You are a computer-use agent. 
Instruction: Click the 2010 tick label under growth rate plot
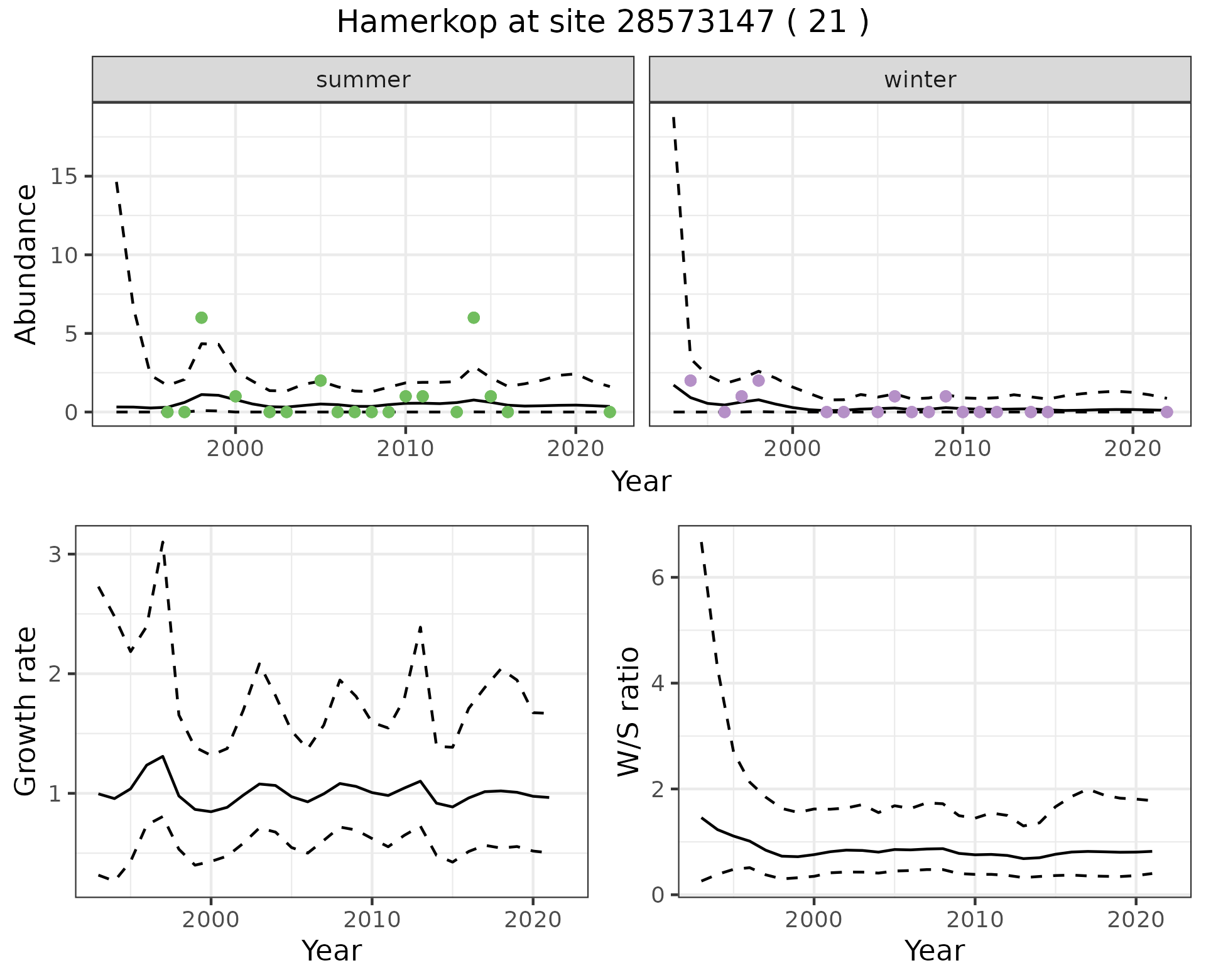click(372, 920)
